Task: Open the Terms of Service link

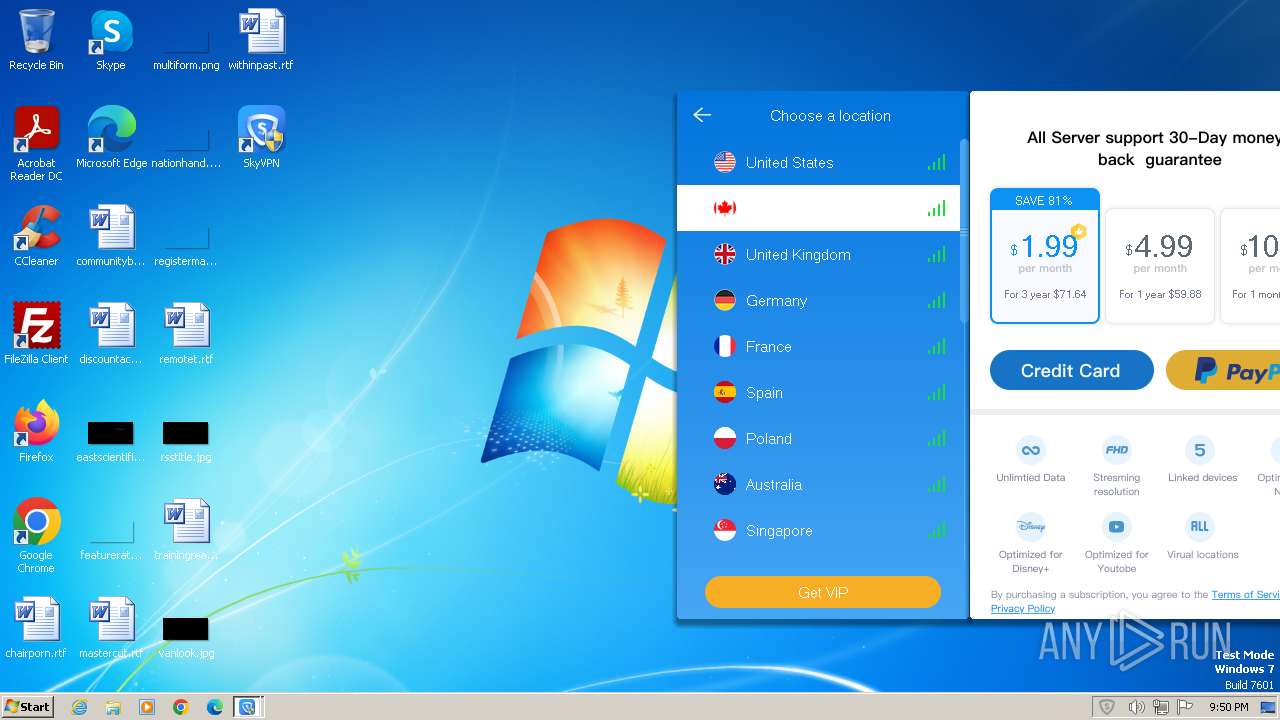Action: 1245,594
